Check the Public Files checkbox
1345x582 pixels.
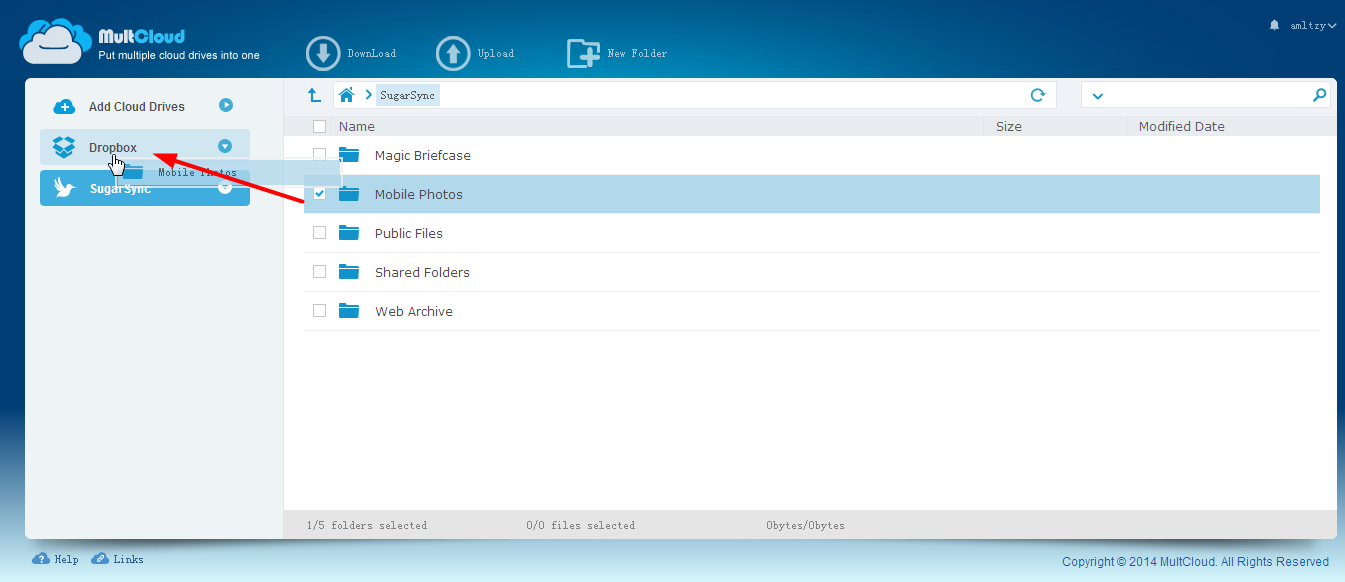pos(319,232)
